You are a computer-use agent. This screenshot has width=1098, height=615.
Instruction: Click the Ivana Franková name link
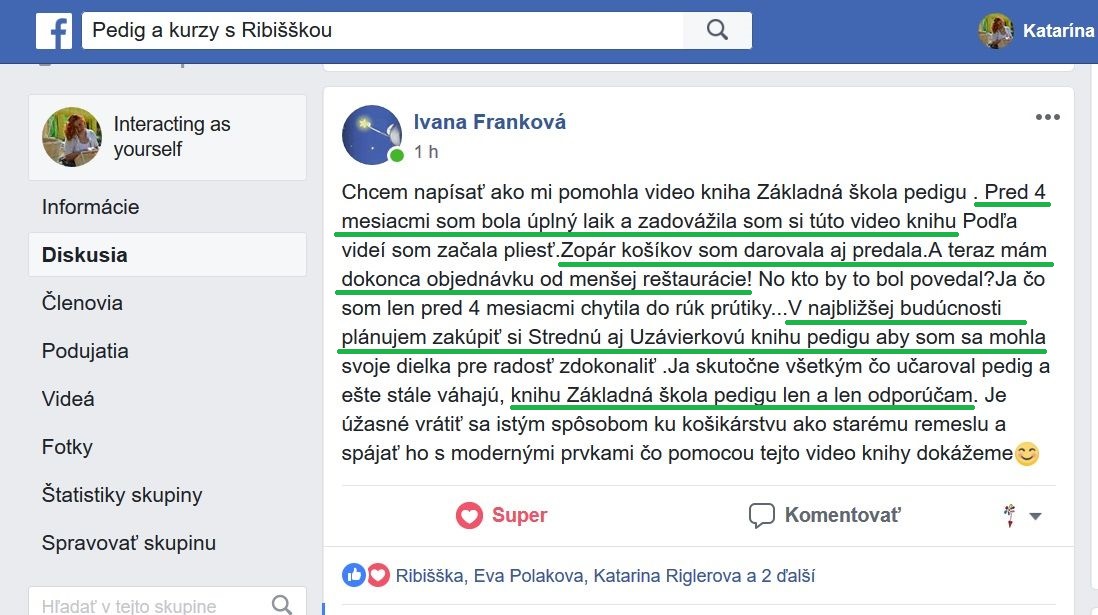(489, 122)
